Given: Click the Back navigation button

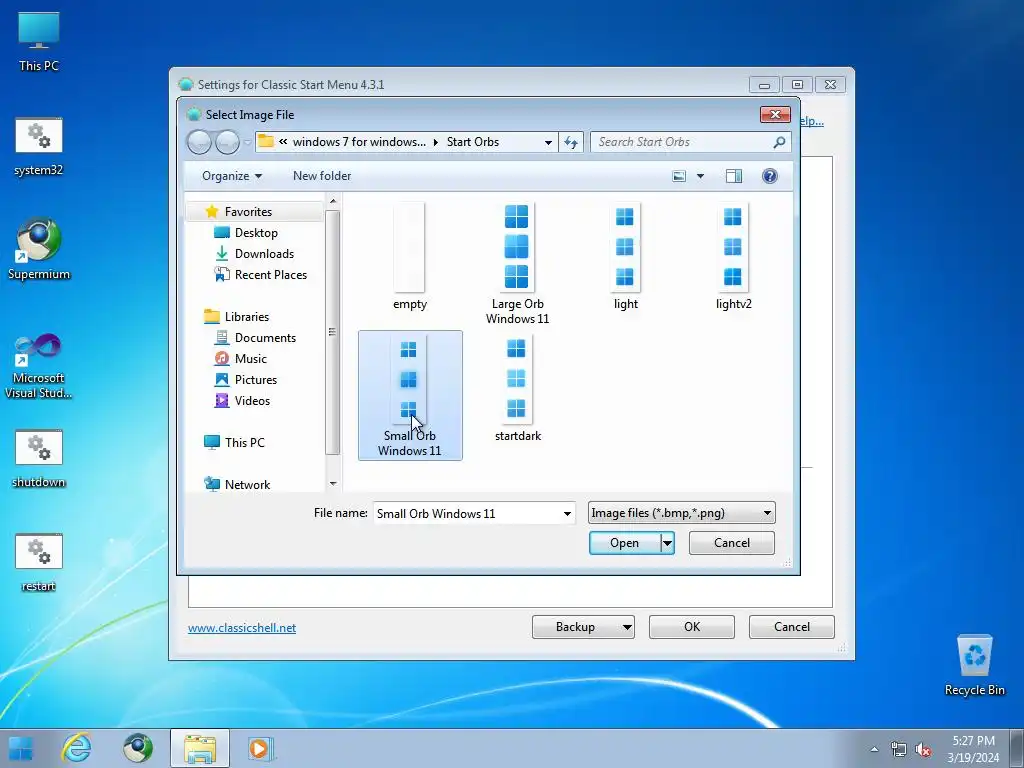Looking at the screenshot, I should pos(199,142).
